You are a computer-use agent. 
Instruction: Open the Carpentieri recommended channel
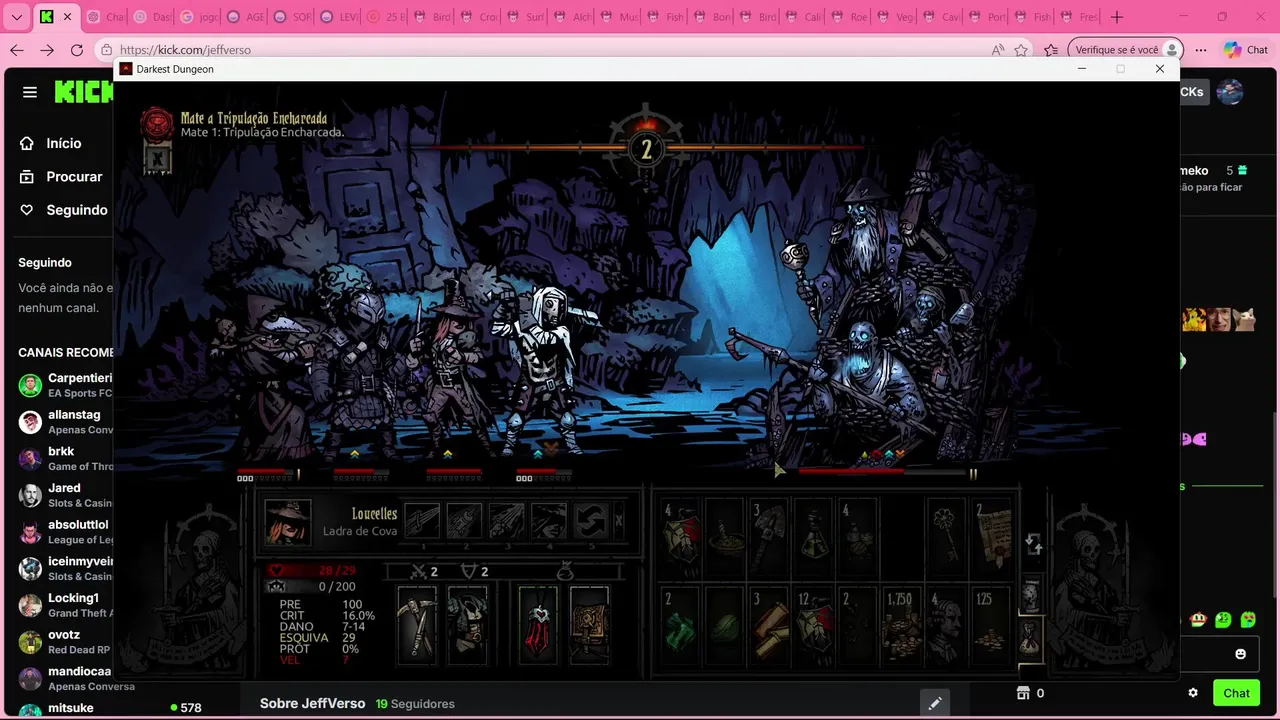pos(65,385)
